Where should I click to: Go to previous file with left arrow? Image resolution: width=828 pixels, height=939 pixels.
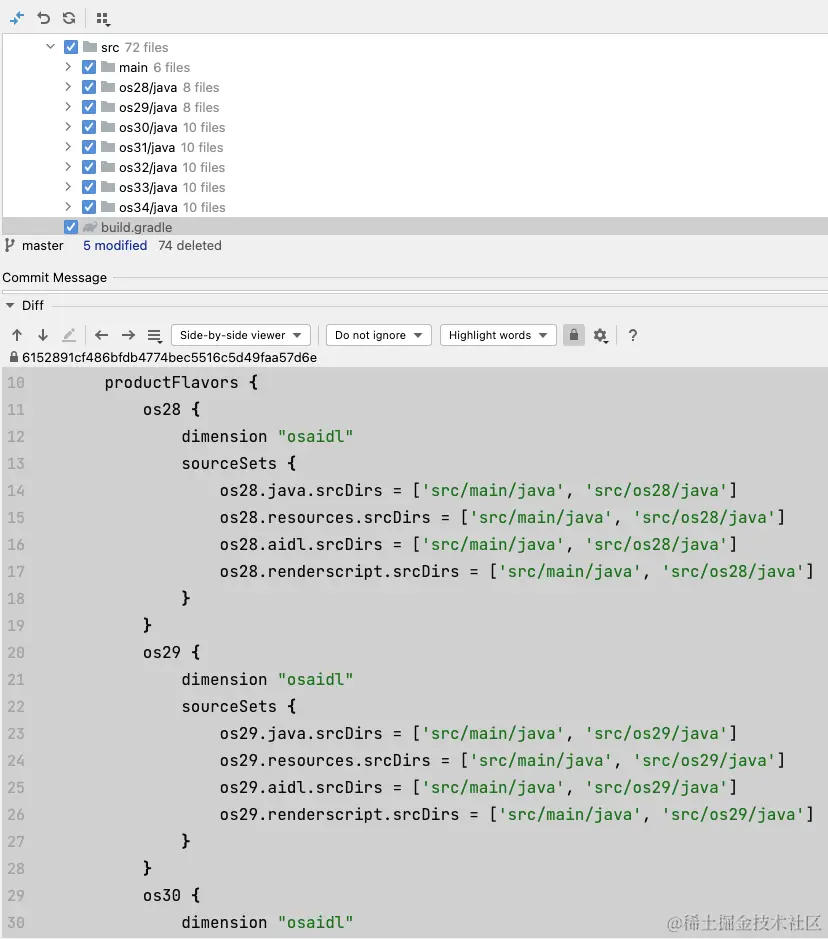pyautogui.click(x=101, y=335)
